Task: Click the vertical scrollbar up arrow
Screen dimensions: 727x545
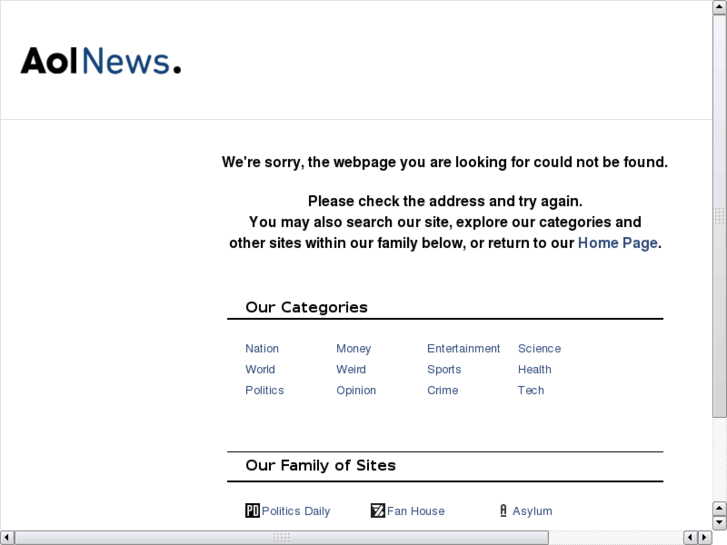Action: click(720, 7)
